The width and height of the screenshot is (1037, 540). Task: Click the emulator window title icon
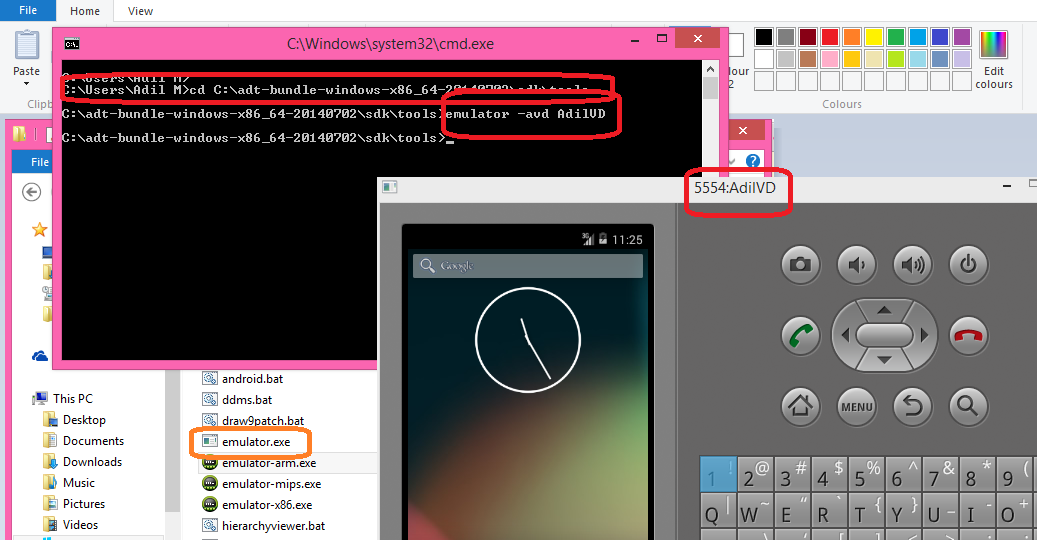[390, 187]
